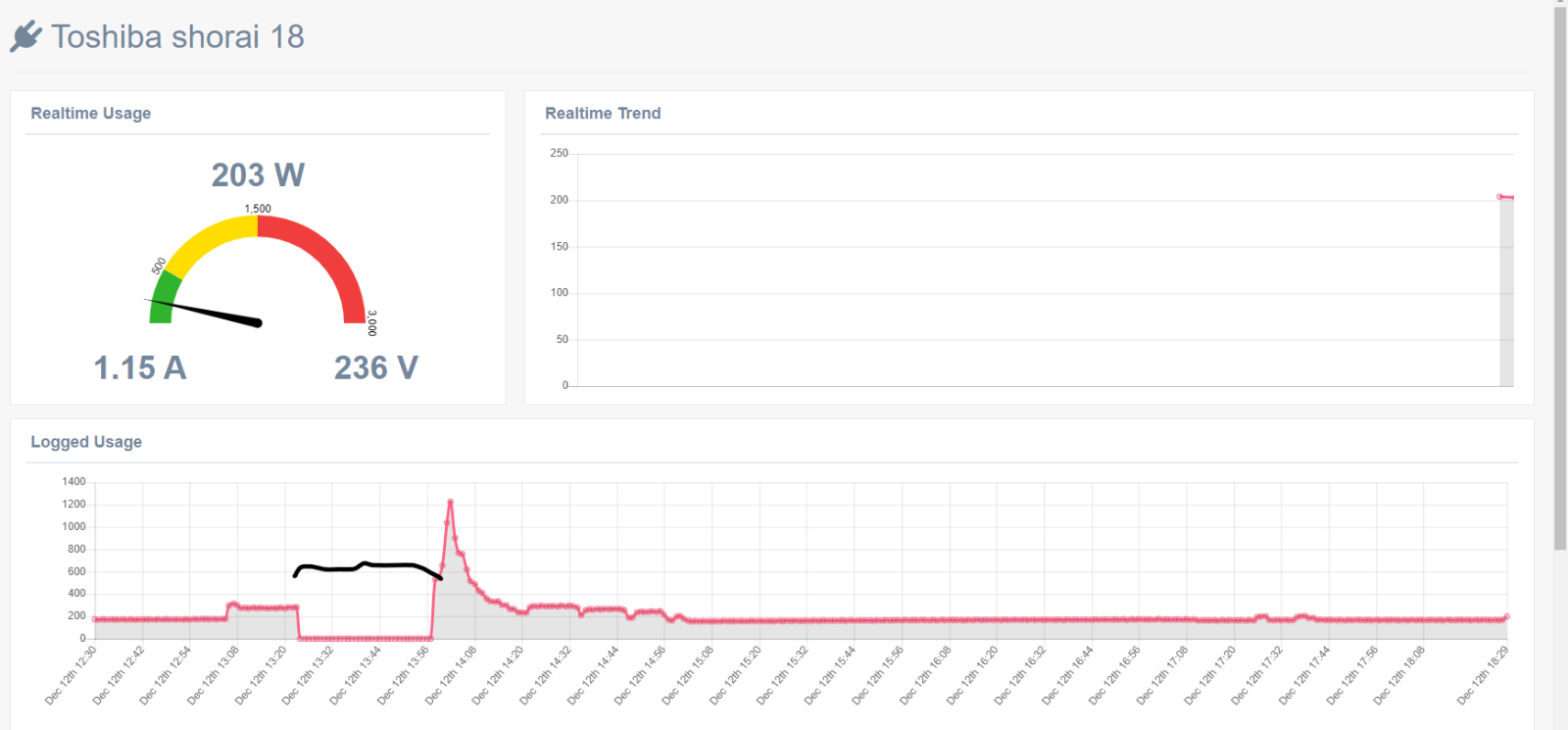Click the 3,000 gauge tick label
1568x730 pixels.
coord(371,323)
